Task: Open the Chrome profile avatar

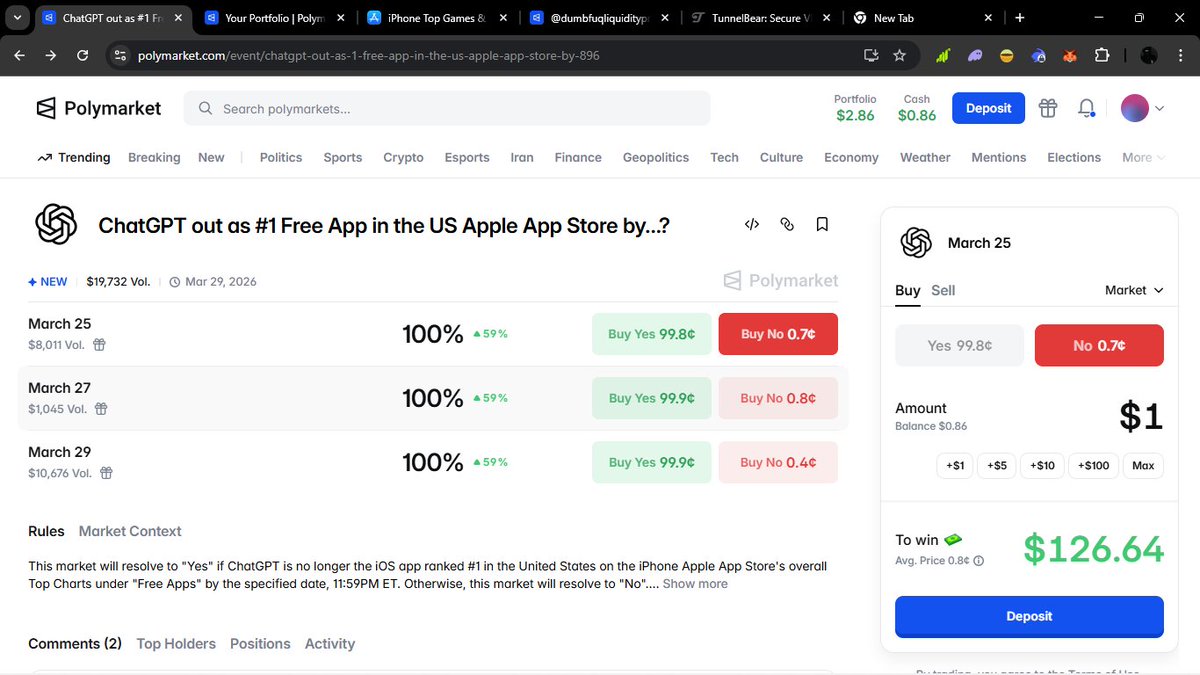Action: [x=1149, y=56]
